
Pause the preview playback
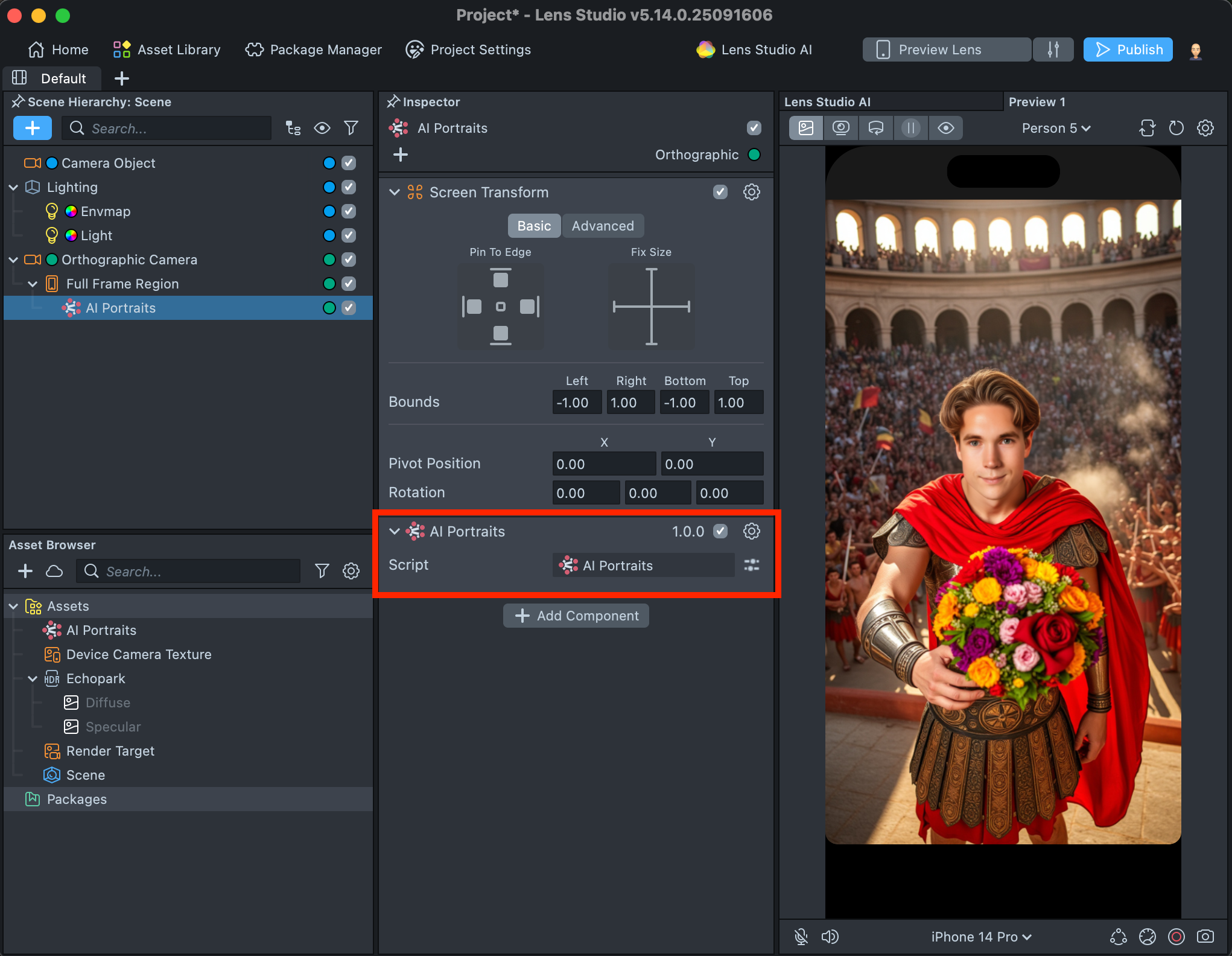910,128
